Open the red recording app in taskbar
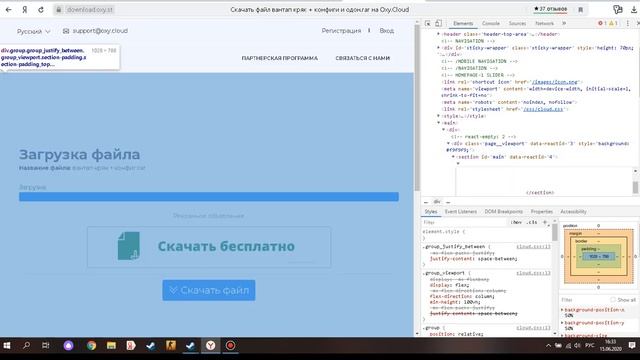The height and width of the screenshot is (360, 640). 230,346
